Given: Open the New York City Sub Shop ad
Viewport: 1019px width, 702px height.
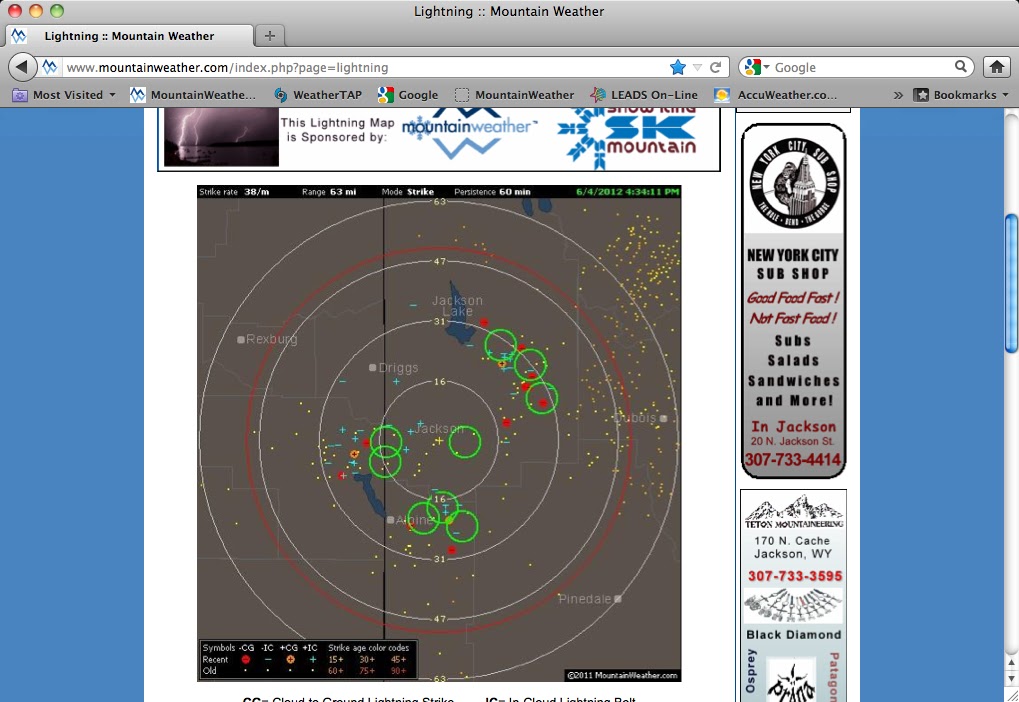Looking at the screenshot, I should coord(793,301).
